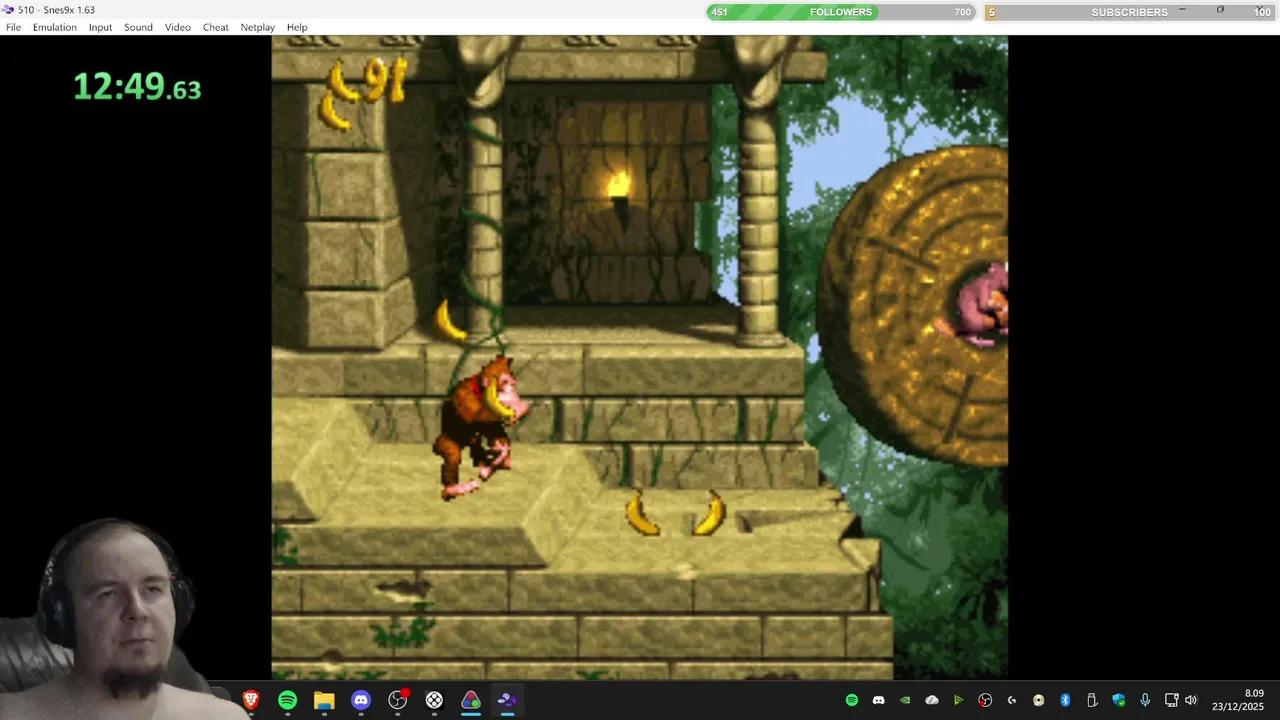The width and height of the screenshot is (1280, 720).
Task: Click the Spotify tray icon
Action: [852, 700]
